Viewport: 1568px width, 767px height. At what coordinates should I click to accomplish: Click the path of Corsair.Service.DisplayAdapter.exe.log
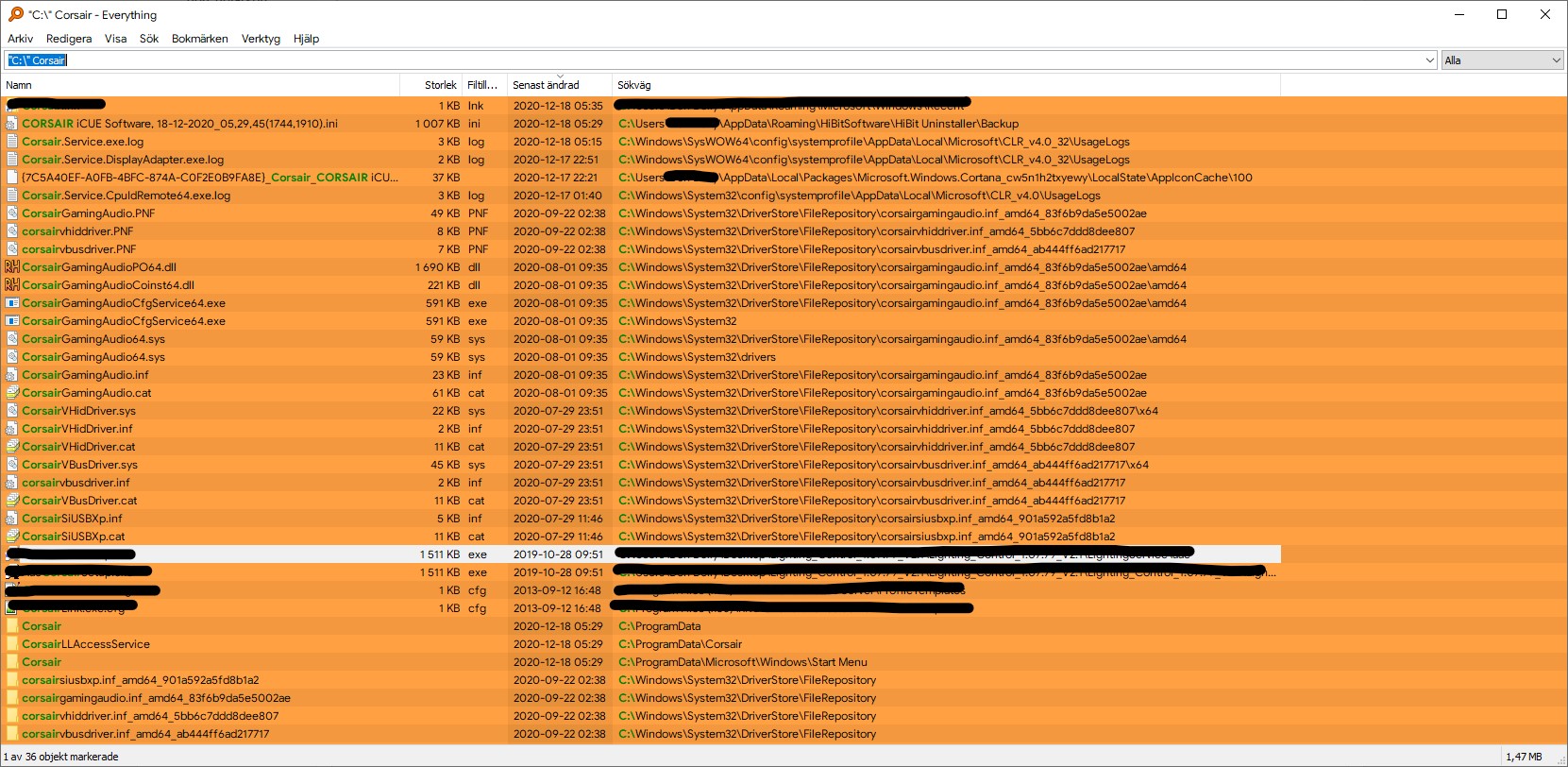[x=874, y=160]
